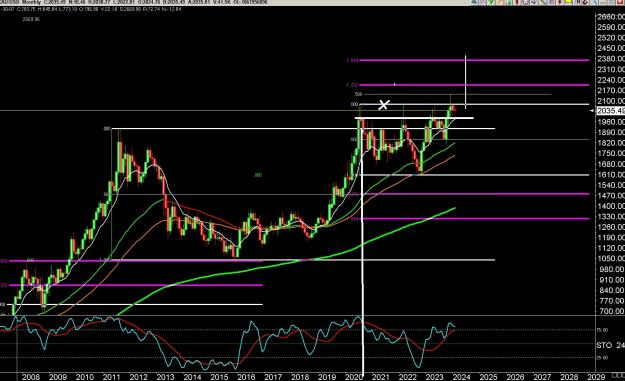Click the 1750.00 price axis label

pos(611,153)
